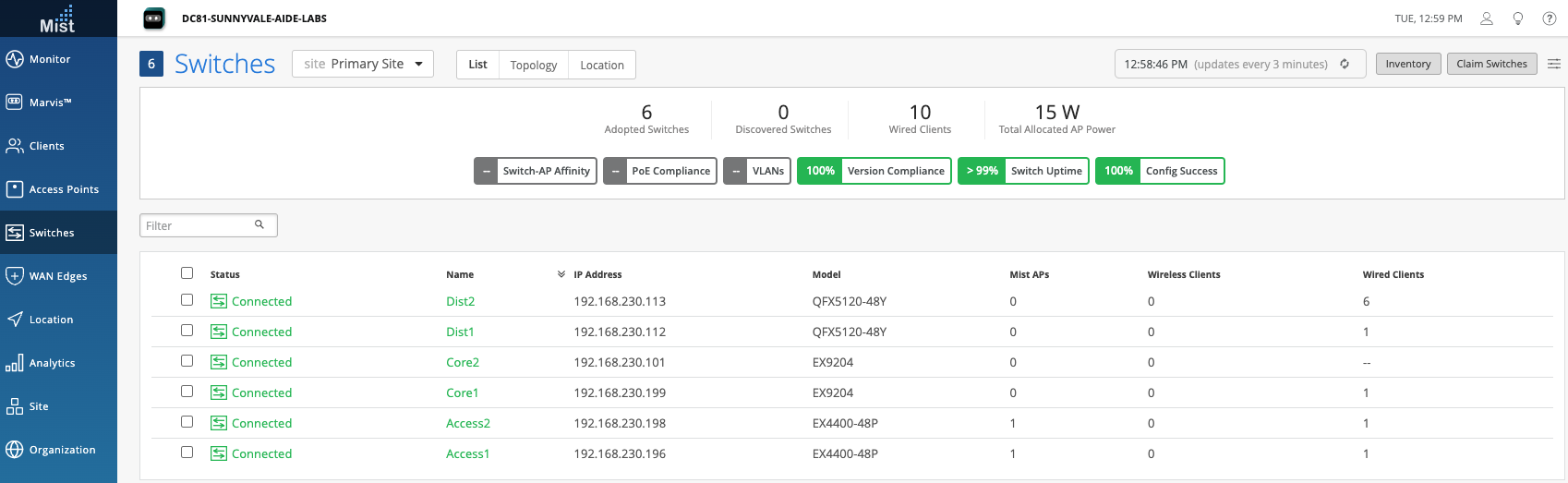Open the help question mark icon
The width and height of the screenshot is (1568, 483).
[x=1550, y=18]
